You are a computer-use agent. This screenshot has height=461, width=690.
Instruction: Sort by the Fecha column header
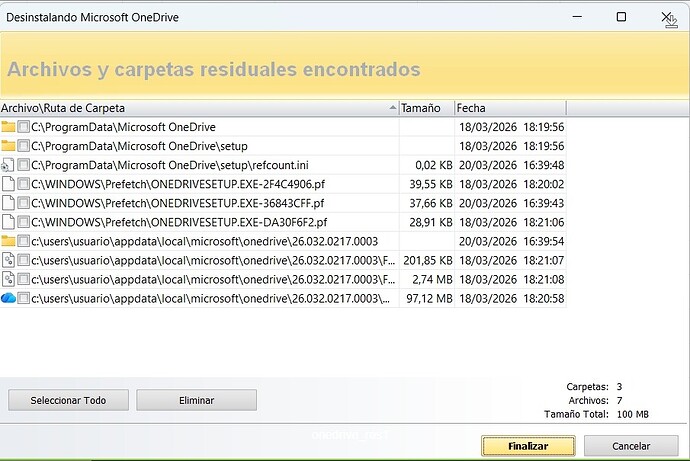coord(510,108)
